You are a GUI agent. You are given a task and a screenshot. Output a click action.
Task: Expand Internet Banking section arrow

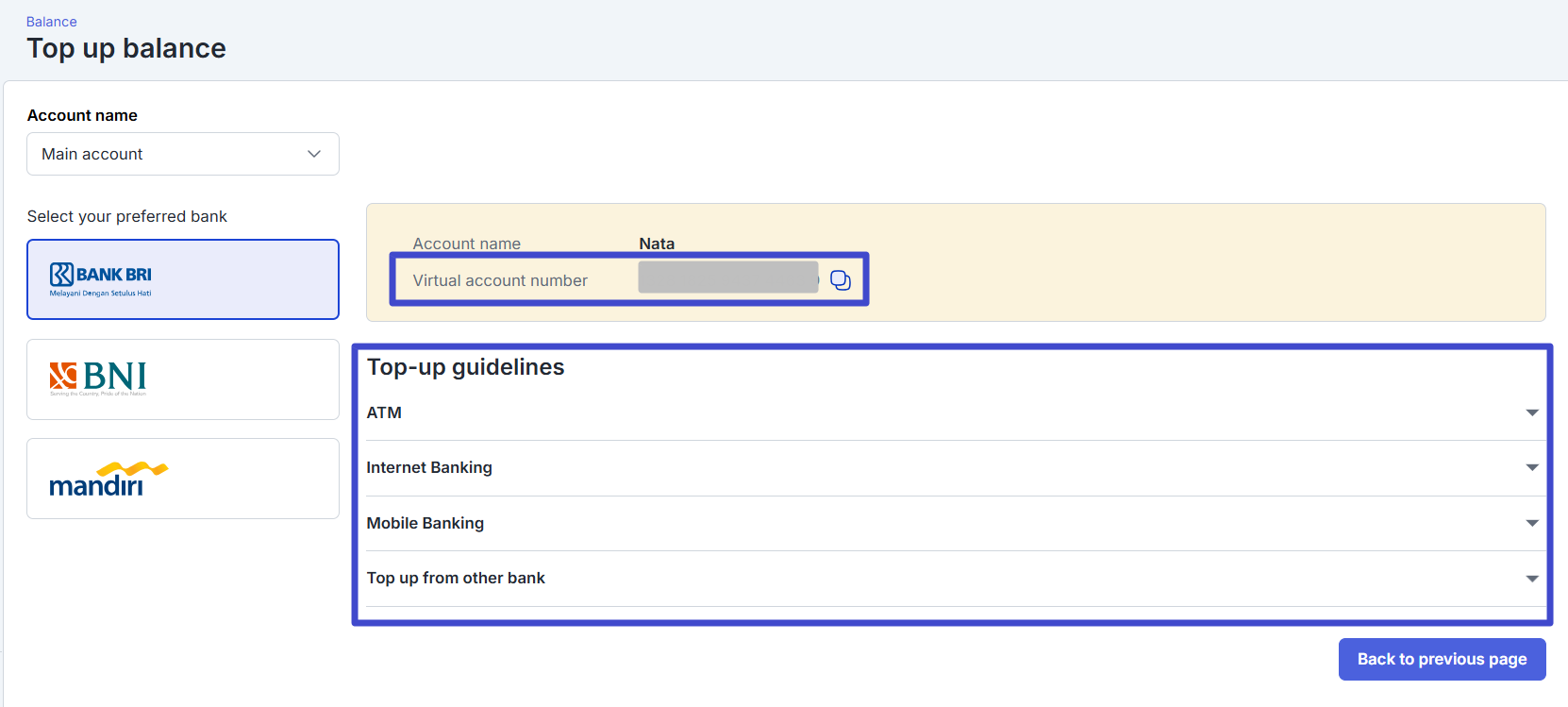[x=1531, y=467]
